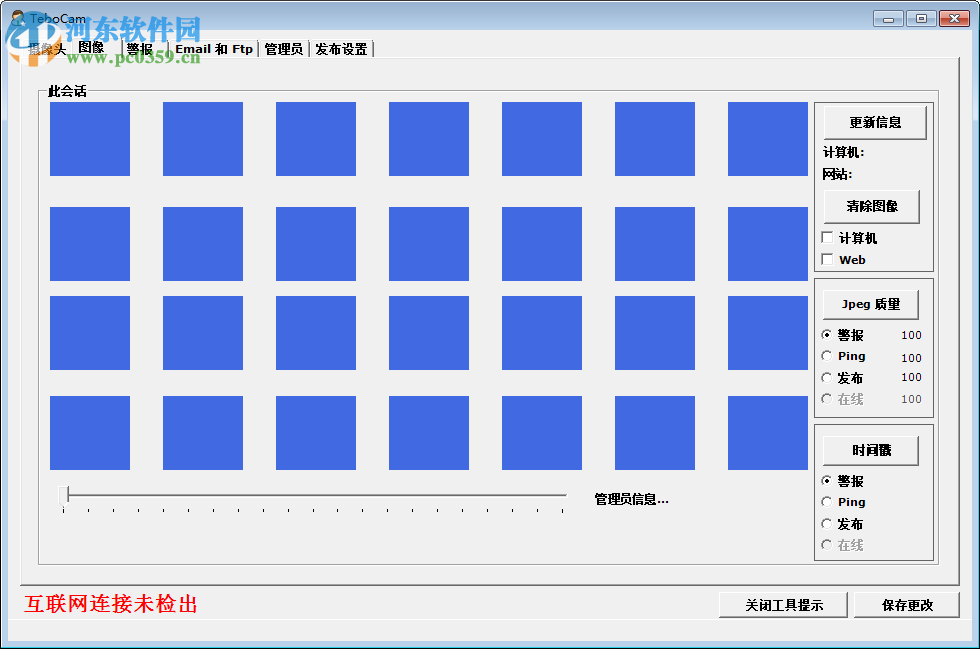Select the Ping radio in Jpeg quality section
This screenshot has width=980, height=649.
coord(828,356)
